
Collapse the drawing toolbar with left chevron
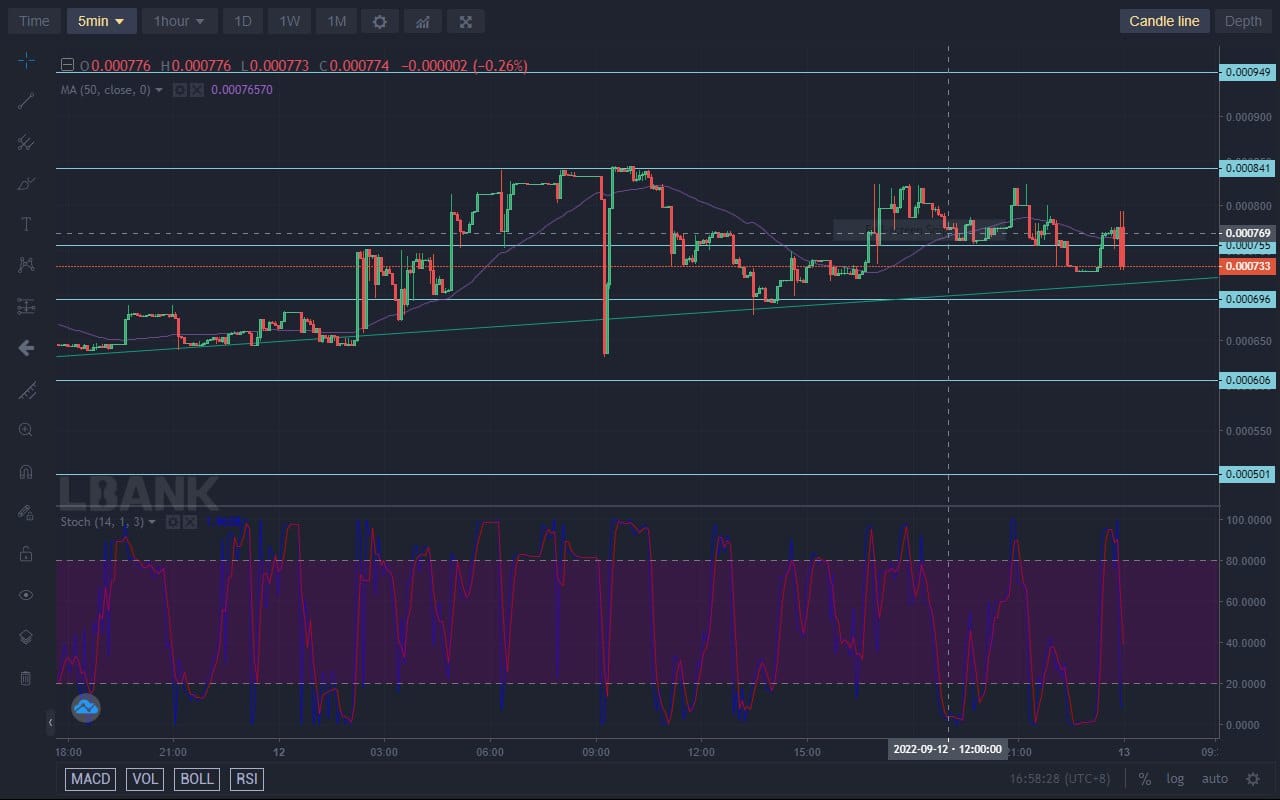point(50,720)
